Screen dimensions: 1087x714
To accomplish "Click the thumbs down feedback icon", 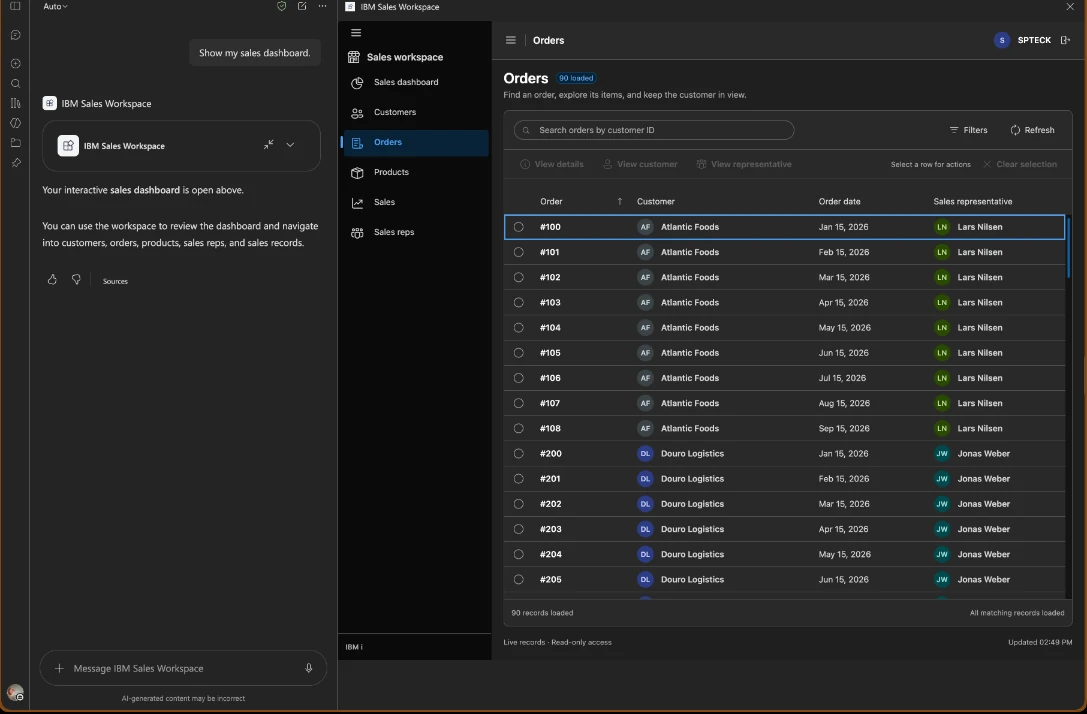I will point(76,279).
